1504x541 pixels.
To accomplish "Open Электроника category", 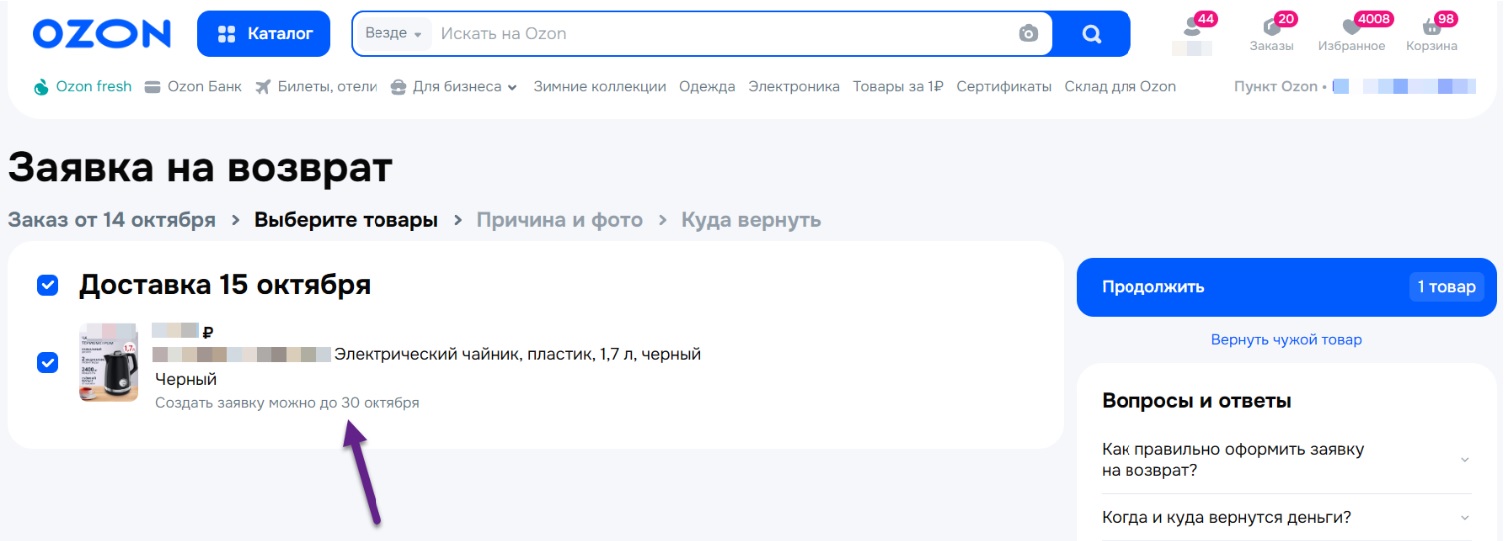I will [794, 87].
